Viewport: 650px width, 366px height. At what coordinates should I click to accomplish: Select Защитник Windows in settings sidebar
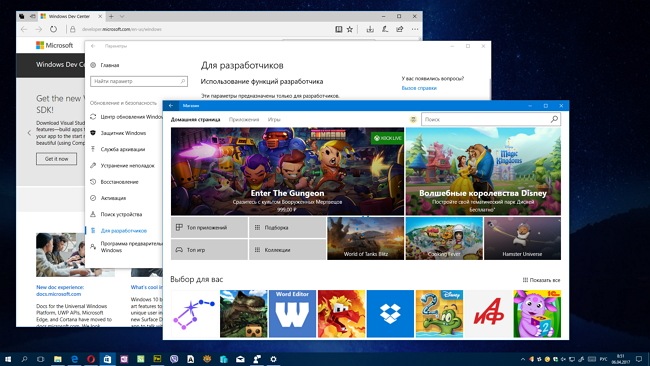point(123,133)
